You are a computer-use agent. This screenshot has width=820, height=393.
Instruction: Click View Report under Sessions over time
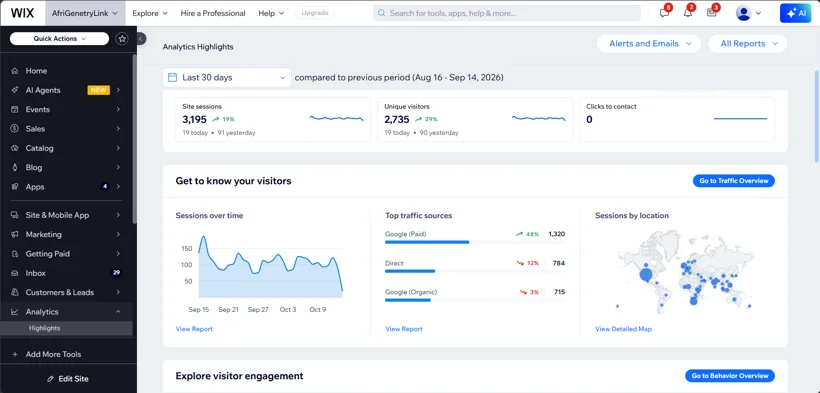tap(194, 329)
